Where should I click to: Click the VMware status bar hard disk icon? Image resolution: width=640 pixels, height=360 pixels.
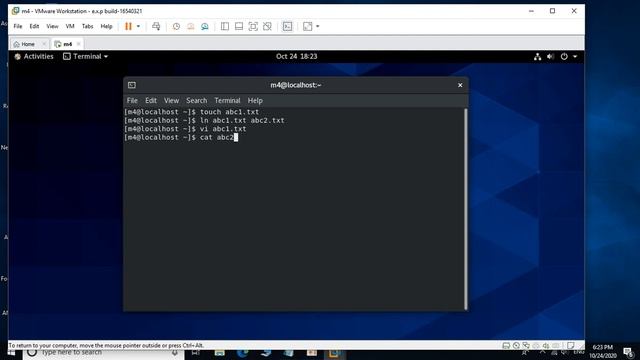tap(506, 345)
